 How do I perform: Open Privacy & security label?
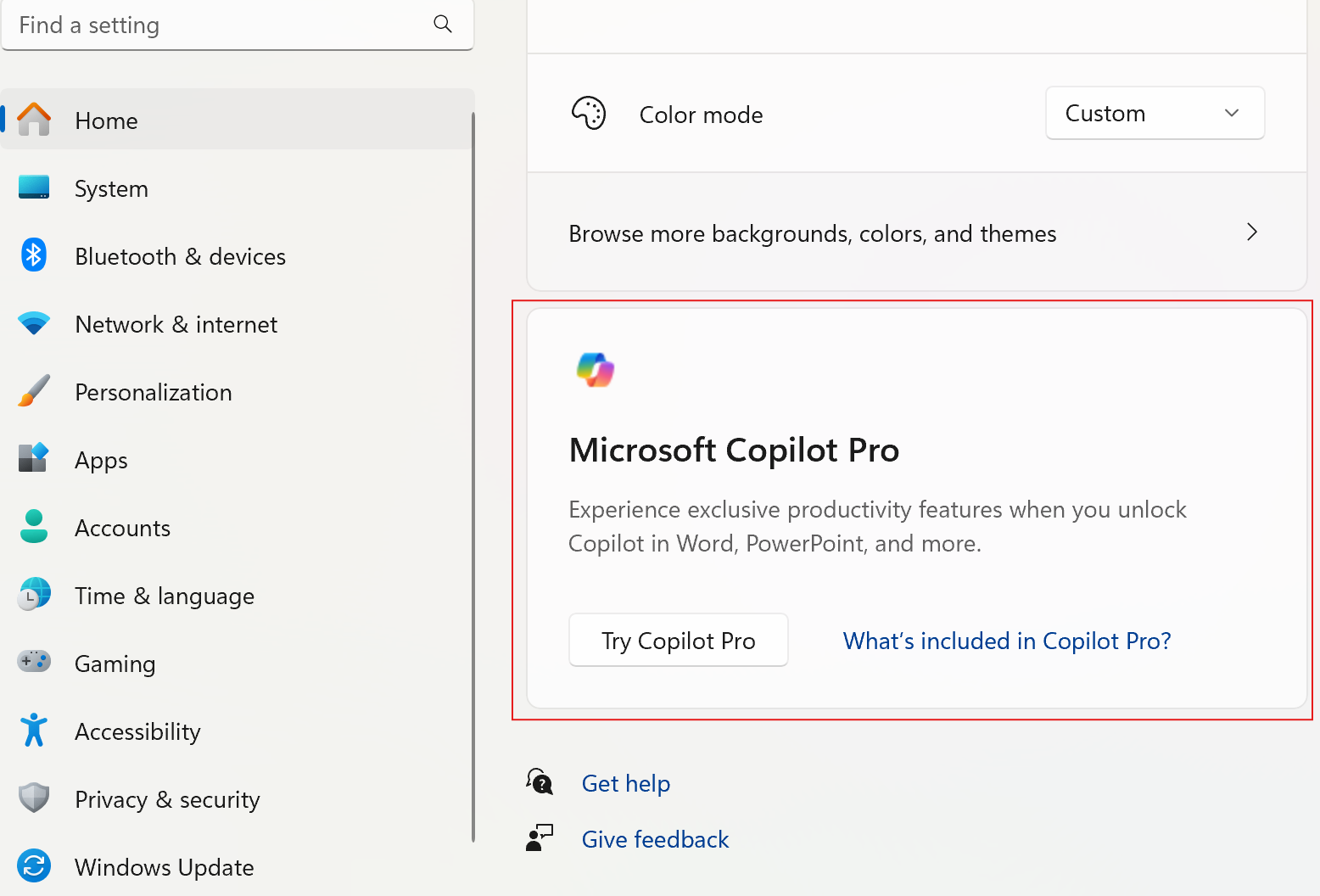point(167,800)
